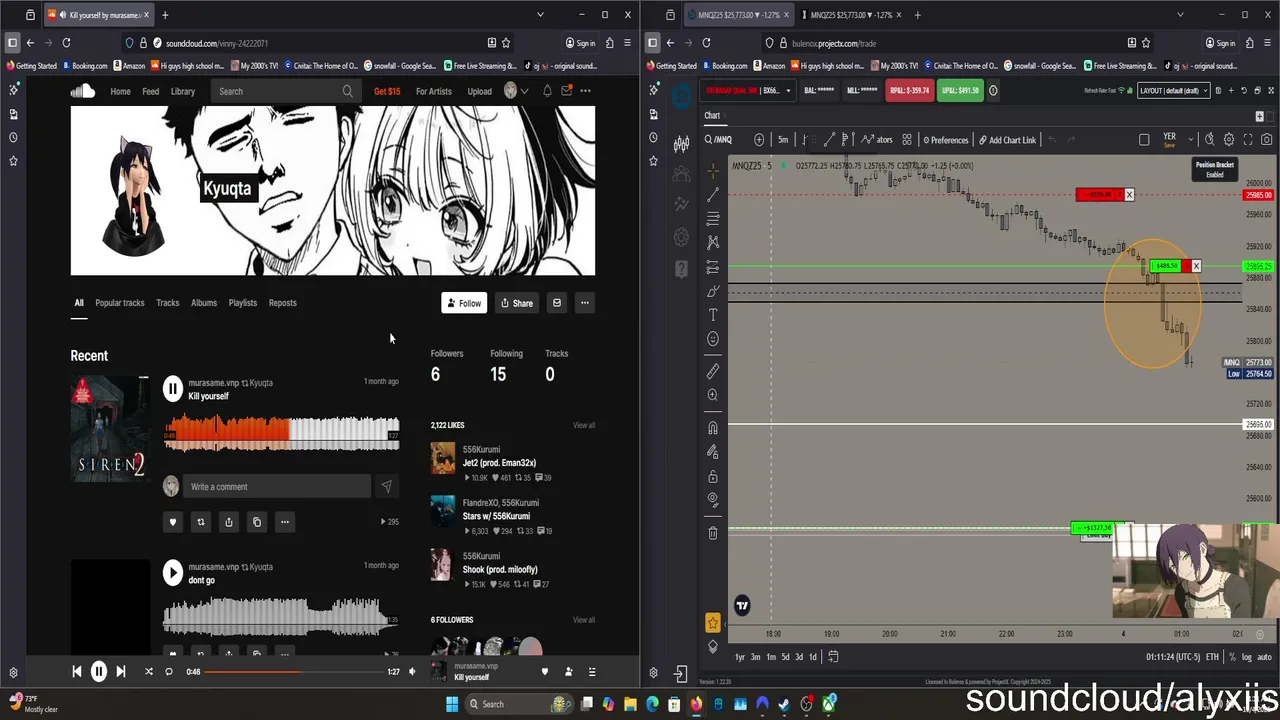Skip to previous track in player bar
Screen dimensions: 1280x720
[77, 672]
